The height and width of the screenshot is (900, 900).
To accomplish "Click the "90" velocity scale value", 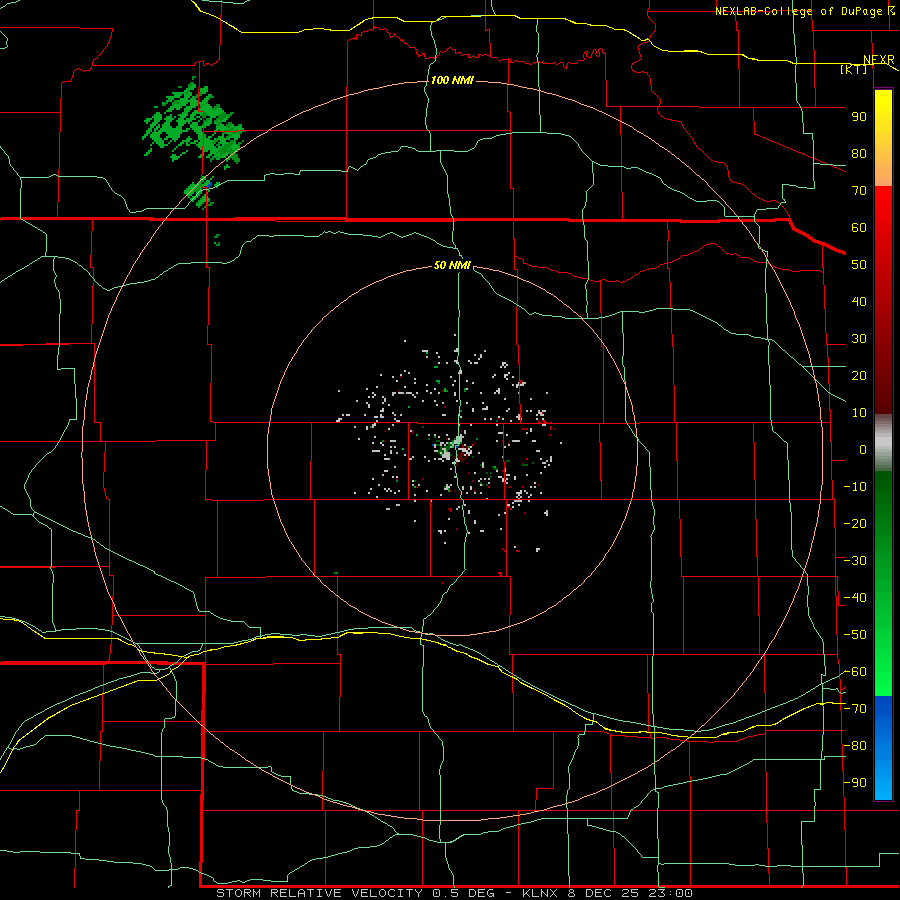I will pyautogui.click(x=859, y=117).
